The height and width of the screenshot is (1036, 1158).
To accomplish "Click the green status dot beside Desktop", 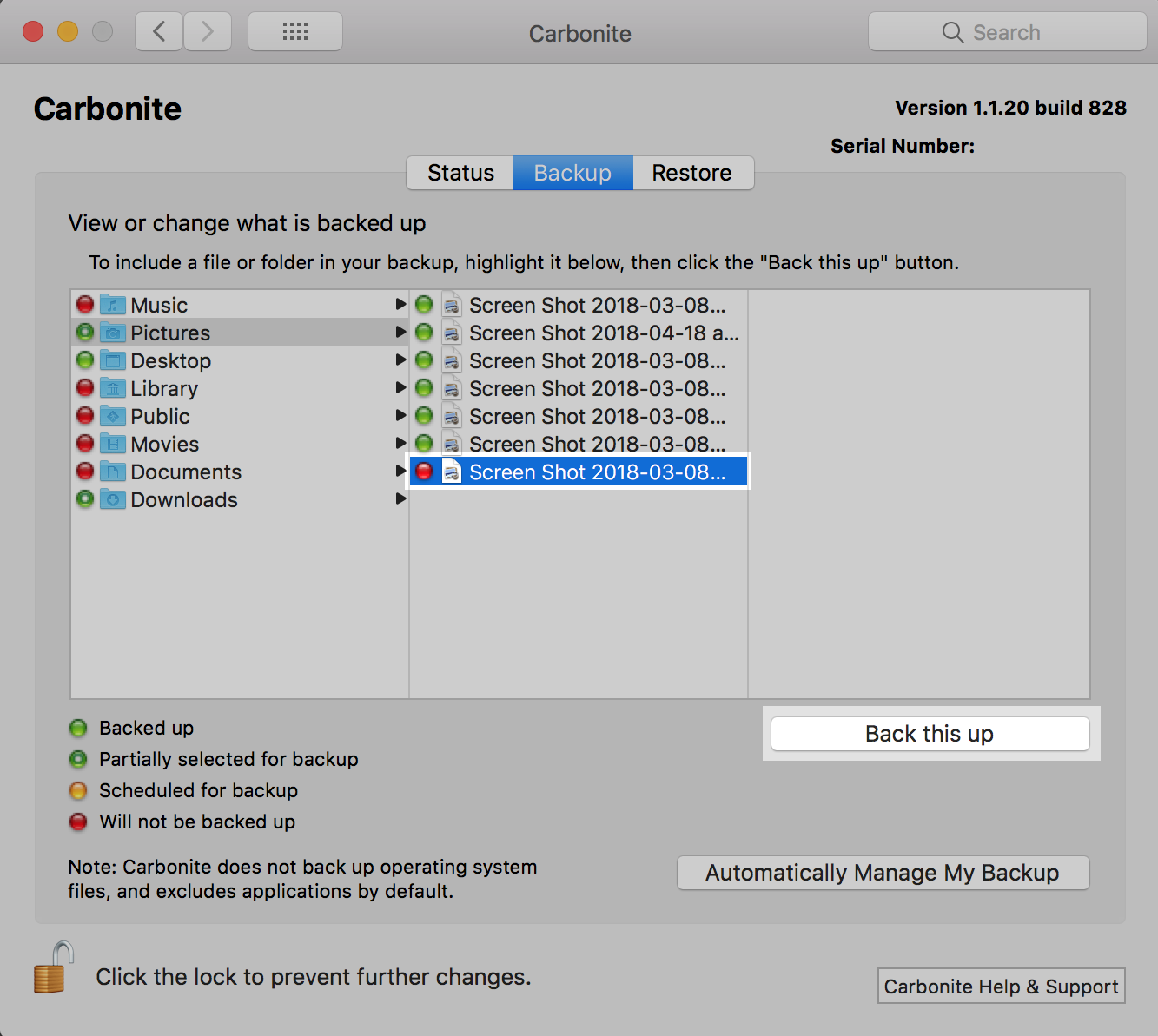I will pyautogui.click(x=85, y=360).
